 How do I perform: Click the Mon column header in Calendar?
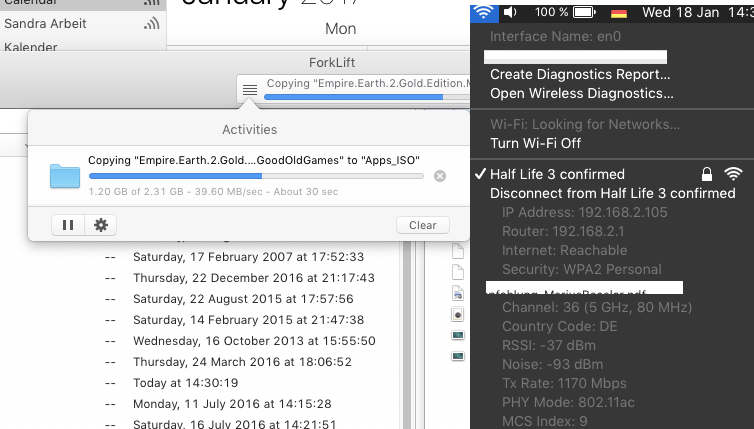pos(340,29)
